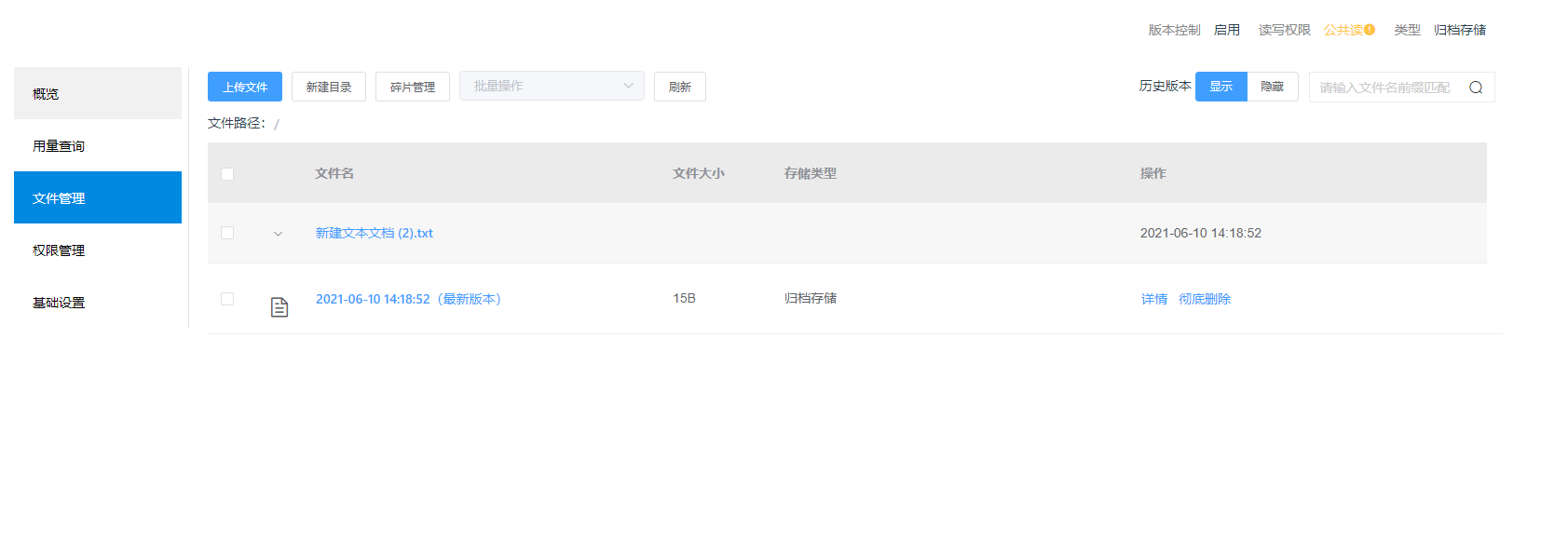Open 权限管理 sidebar item
The height and width of the screenshot is (541, 1568).
pos(98,250)
